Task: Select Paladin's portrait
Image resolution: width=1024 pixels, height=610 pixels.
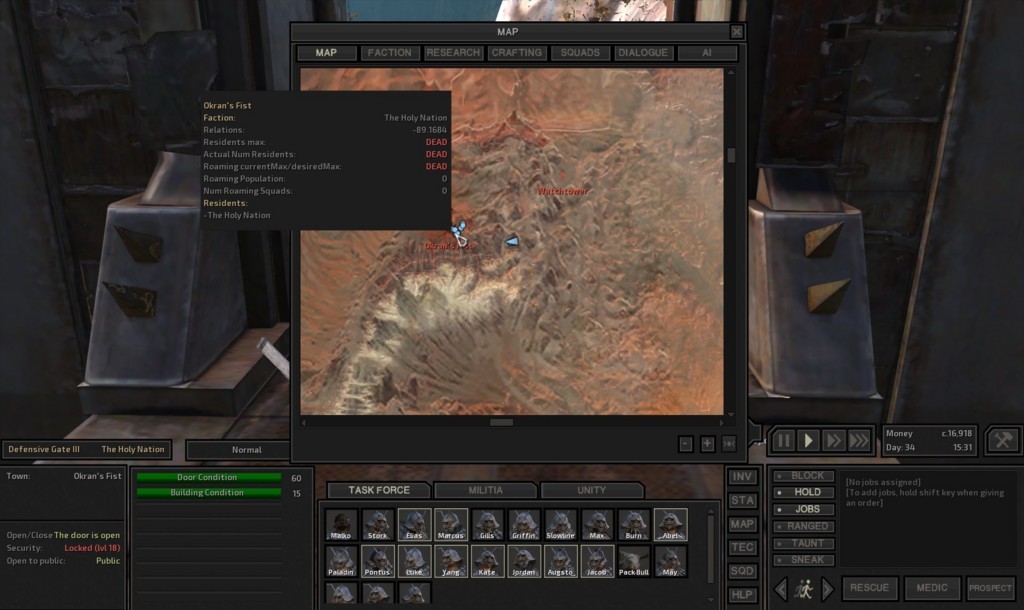Action: (x=341, y=561)
